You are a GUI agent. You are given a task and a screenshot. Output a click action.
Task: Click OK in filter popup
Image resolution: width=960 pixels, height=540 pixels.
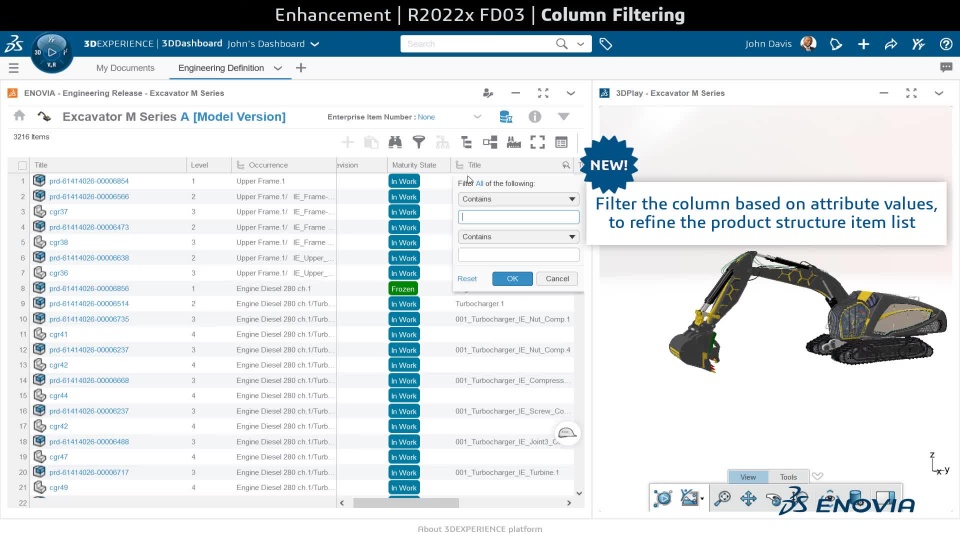coord(512,279)
